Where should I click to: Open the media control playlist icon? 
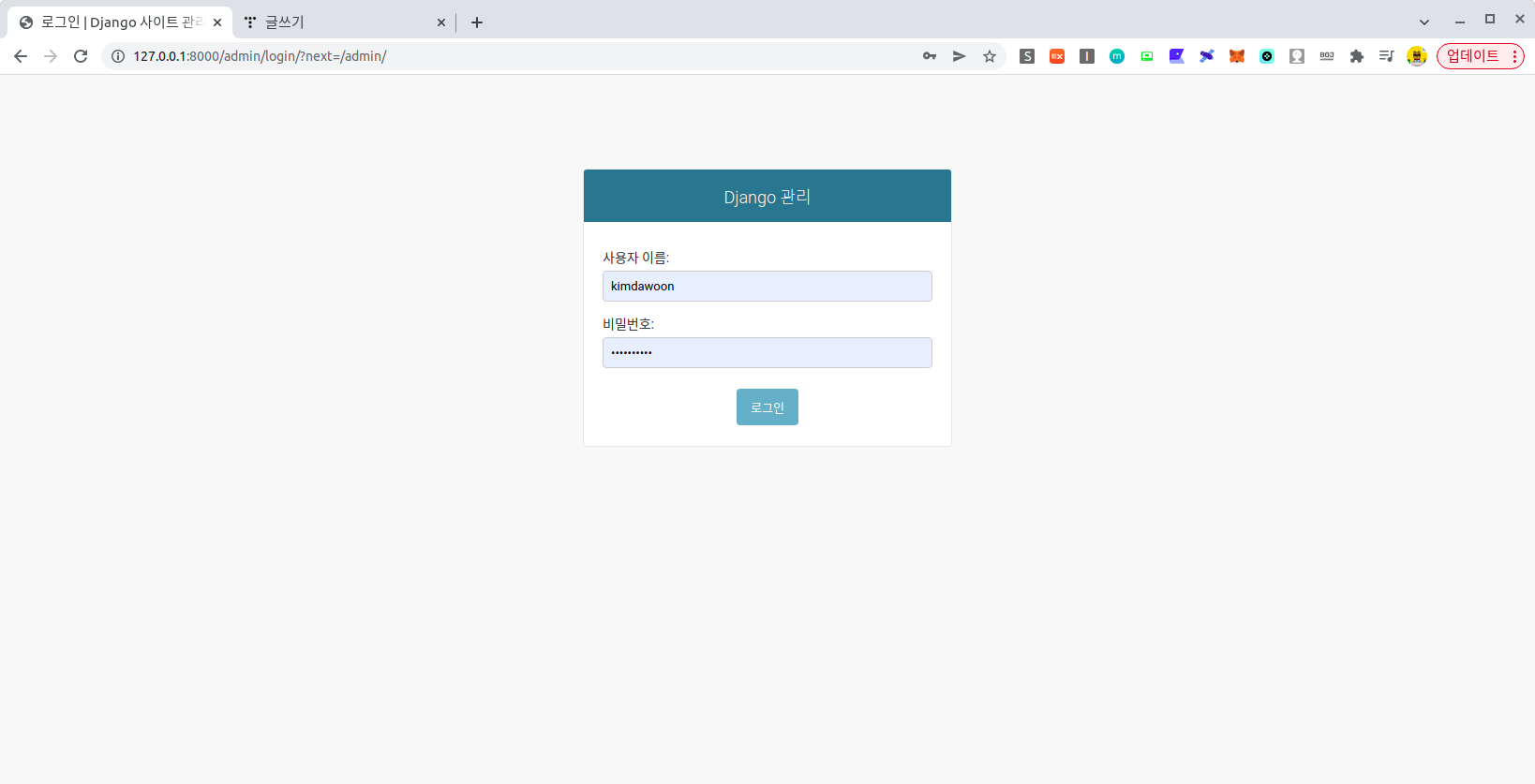point(1387,56)
